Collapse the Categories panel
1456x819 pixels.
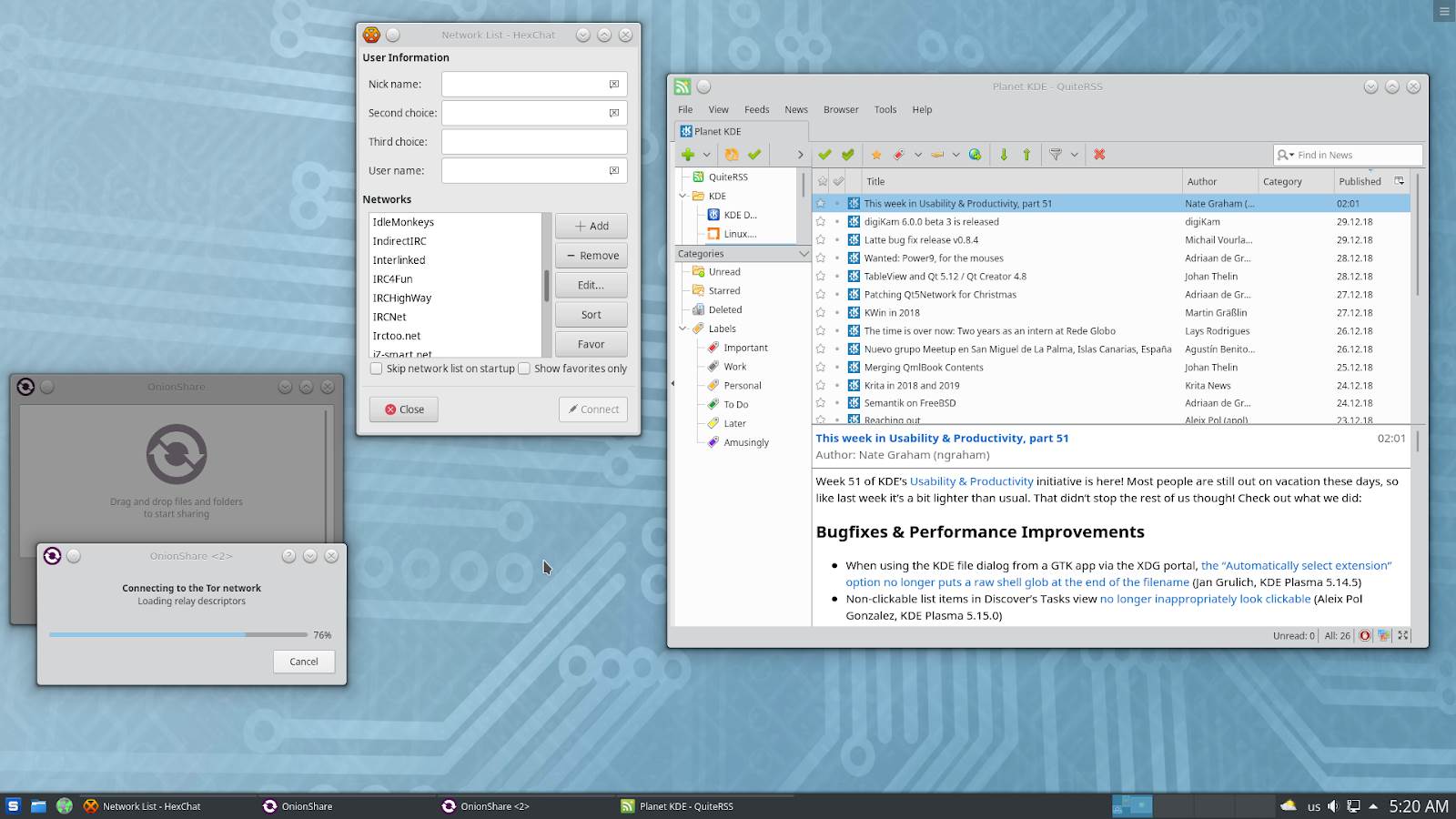[x=803, y=254]
